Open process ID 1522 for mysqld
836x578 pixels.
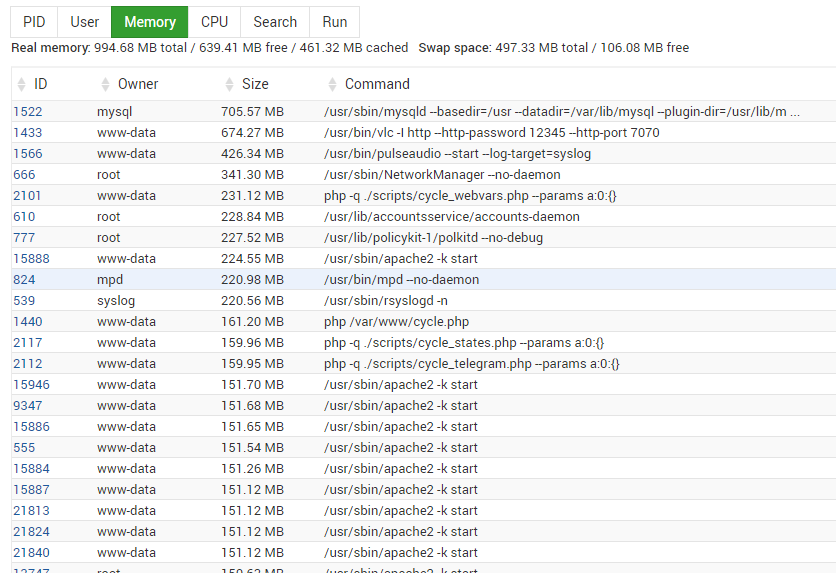(28, 112)
